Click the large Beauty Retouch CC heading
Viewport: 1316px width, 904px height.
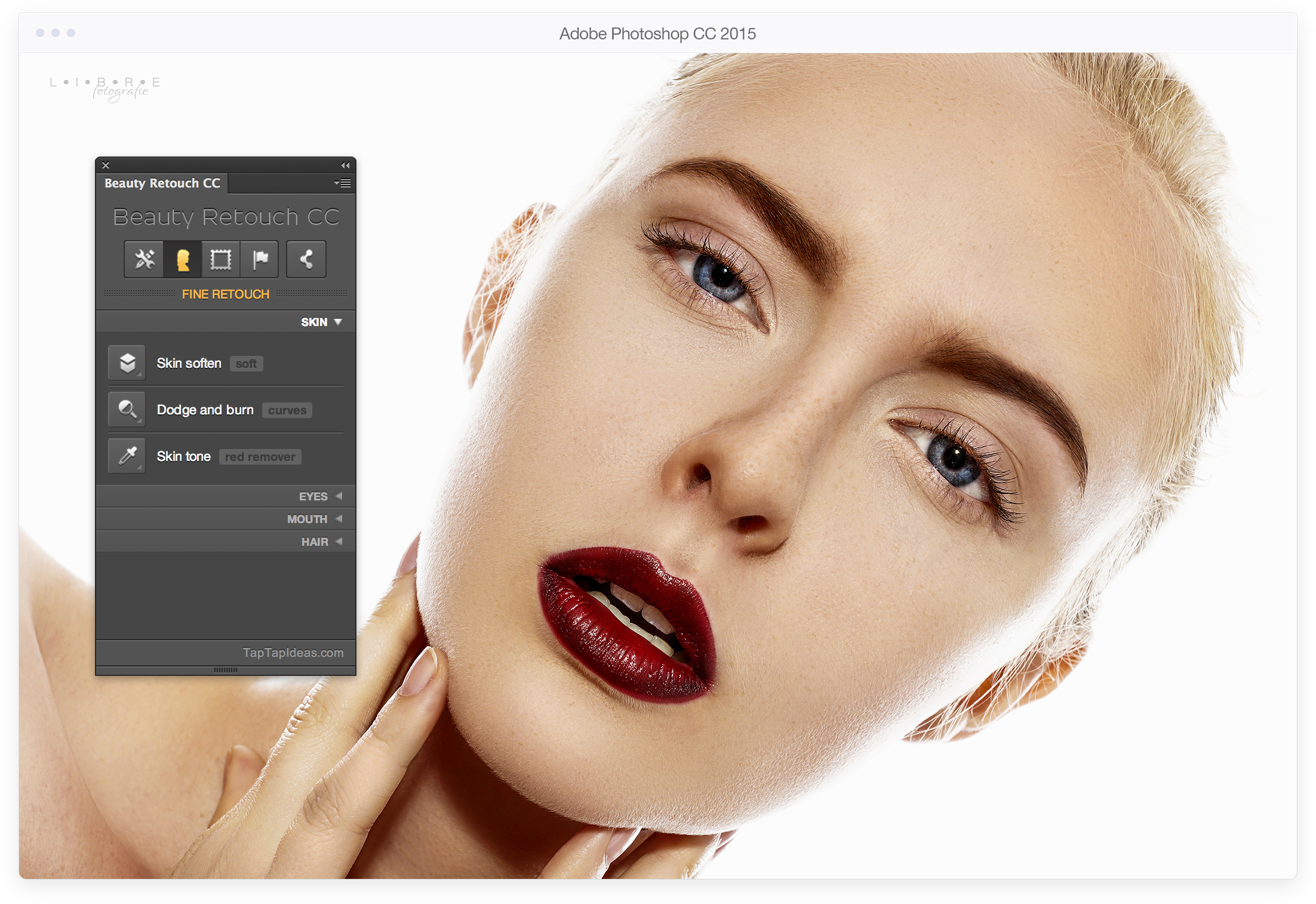click(226, 217)
